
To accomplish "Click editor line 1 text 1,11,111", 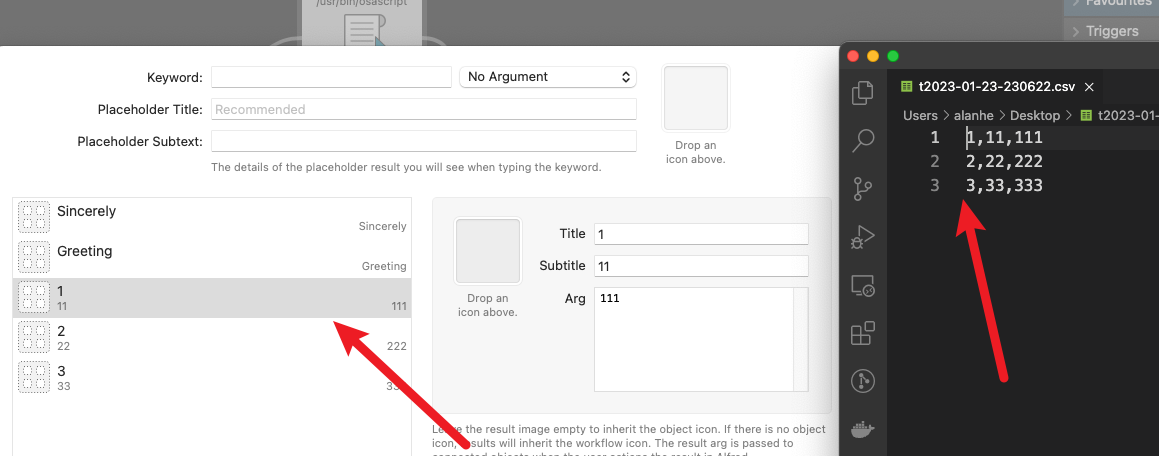I will (x=1005, y=137).
